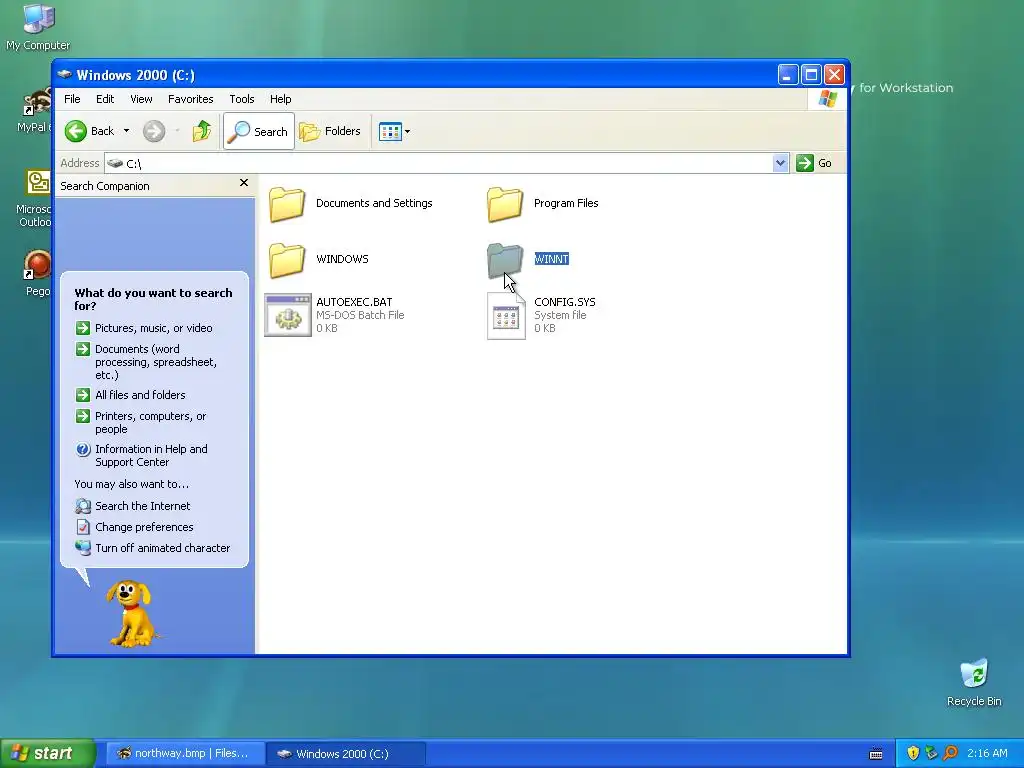Viewport: 1024px width, 768px height.
Task: Open the Edit menu
Action: [x=105, y=99]
